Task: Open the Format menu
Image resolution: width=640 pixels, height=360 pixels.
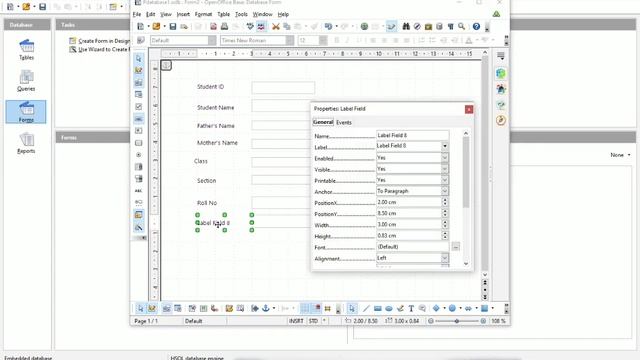Action: click(x=203, y=14)
